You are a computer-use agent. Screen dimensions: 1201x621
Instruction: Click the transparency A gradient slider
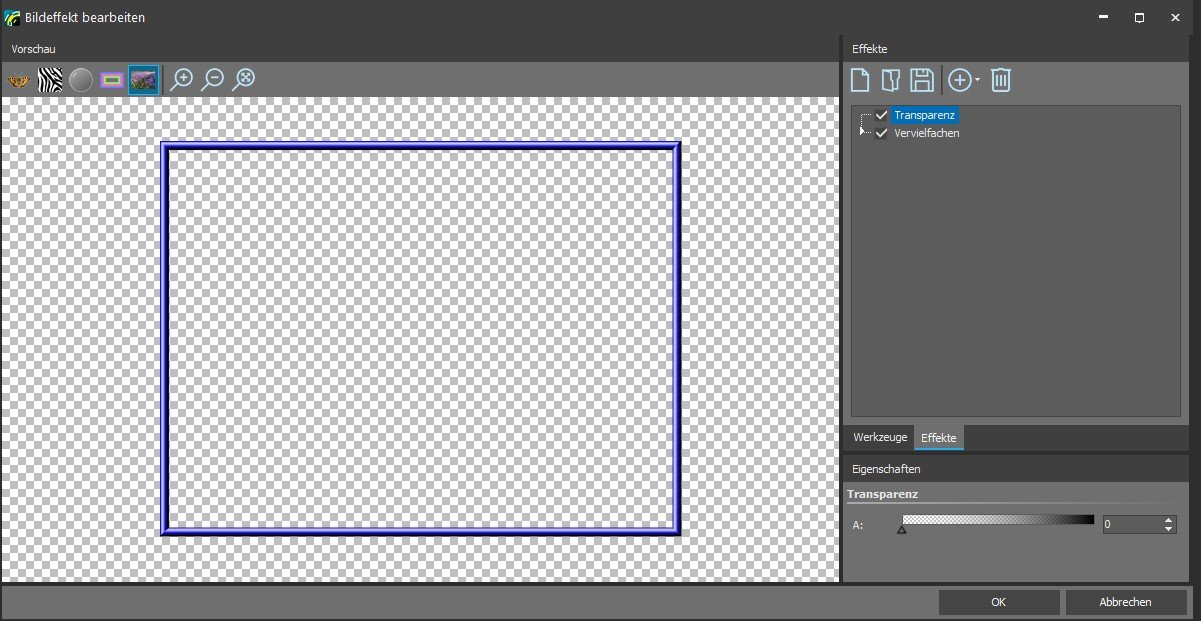(x=998, y=520)
